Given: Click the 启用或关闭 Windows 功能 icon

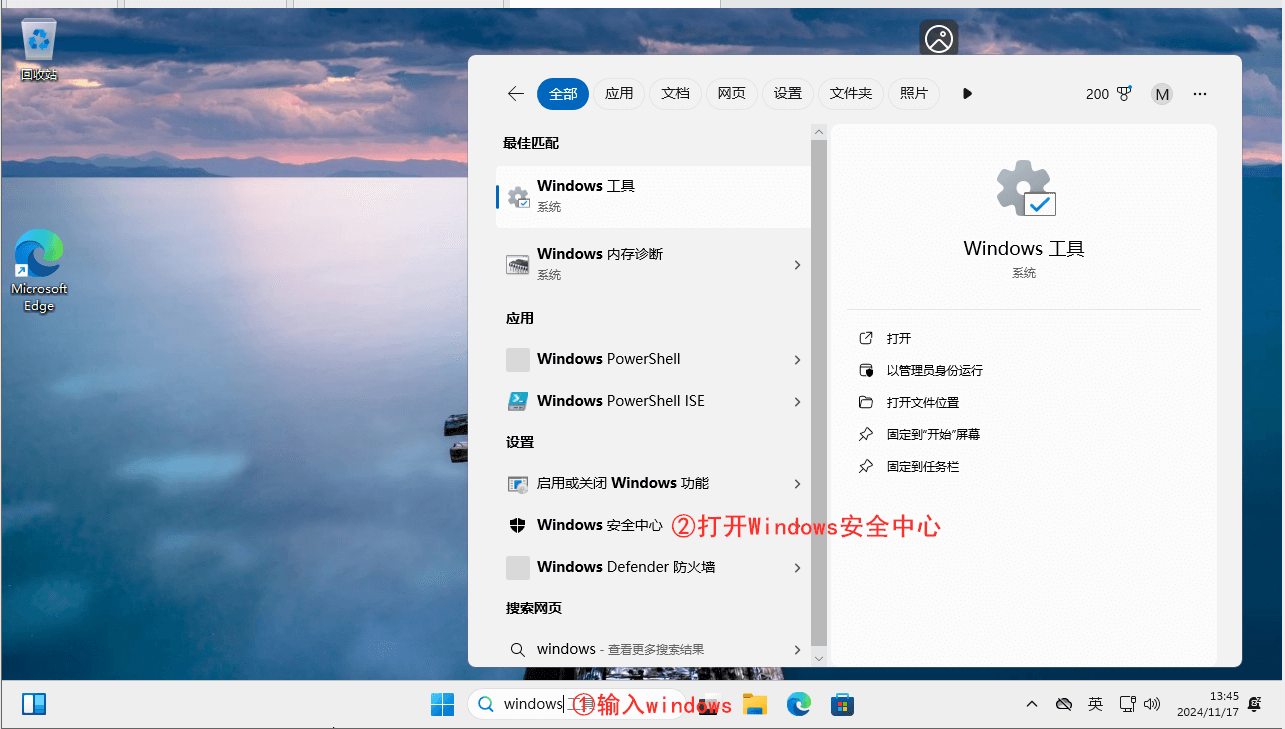Looking at the screenshot, I should pyautogui.click(x=518, y=484).
